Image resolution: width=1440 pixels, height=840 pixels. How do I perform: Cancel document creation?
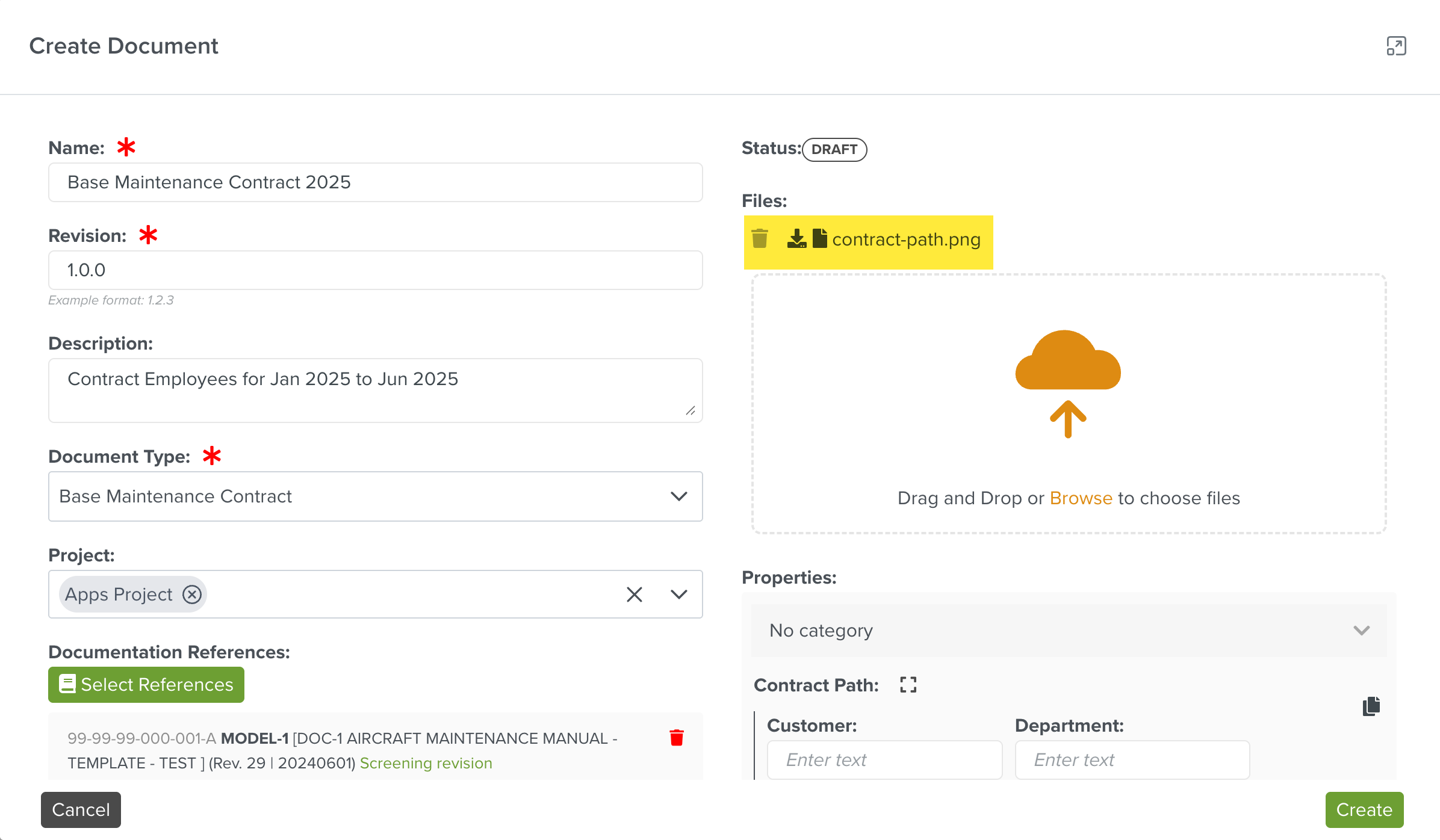pyautogui.click(x=81, y=810)
